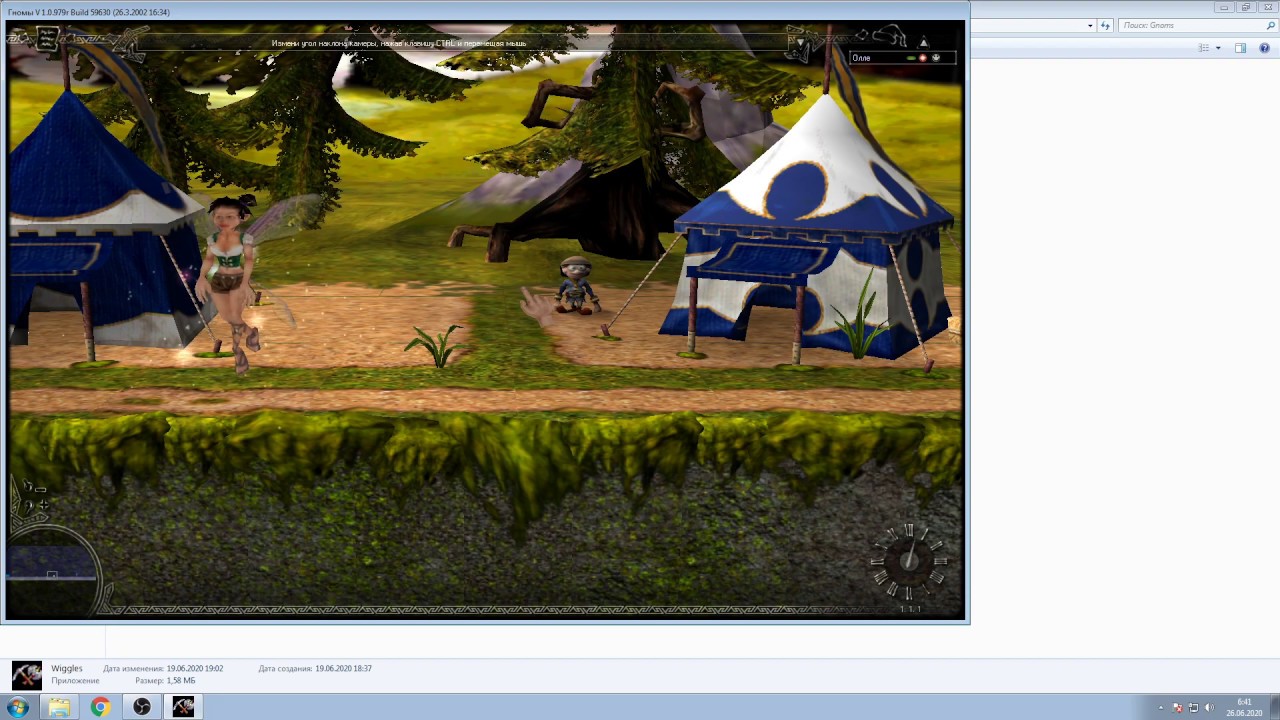Change the view with the Explorer view icon
Screen dimensions: 1280x720
pos(1204,48)
